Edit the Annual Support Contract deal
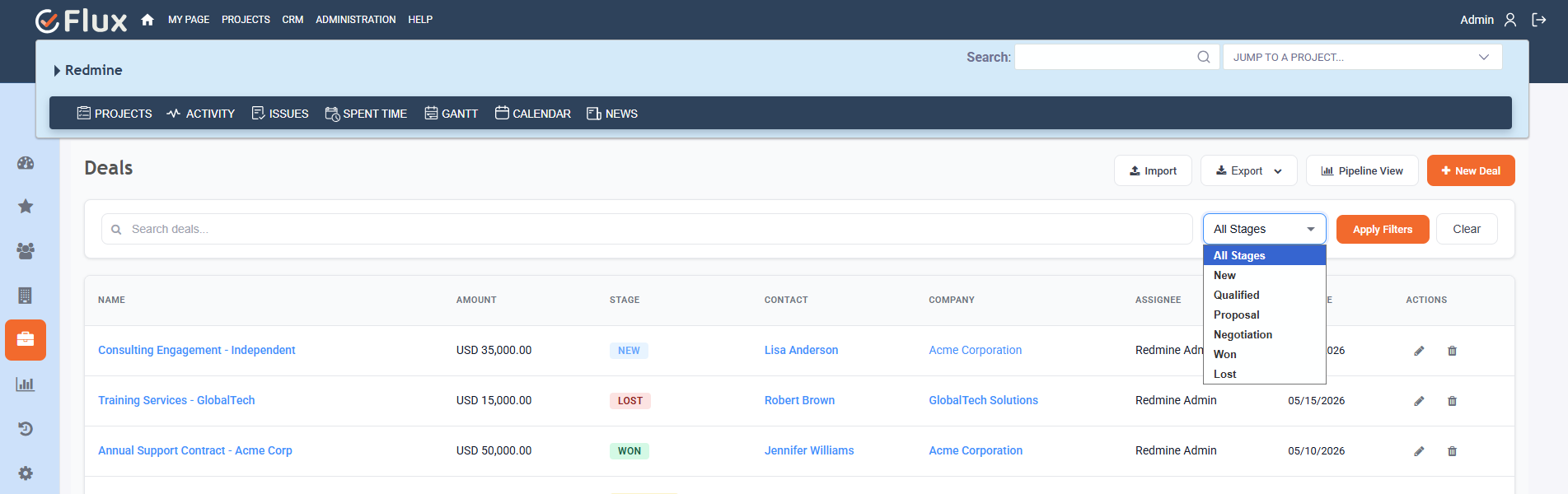This screenshot has height=494, width=1568. pos(1419,451)
